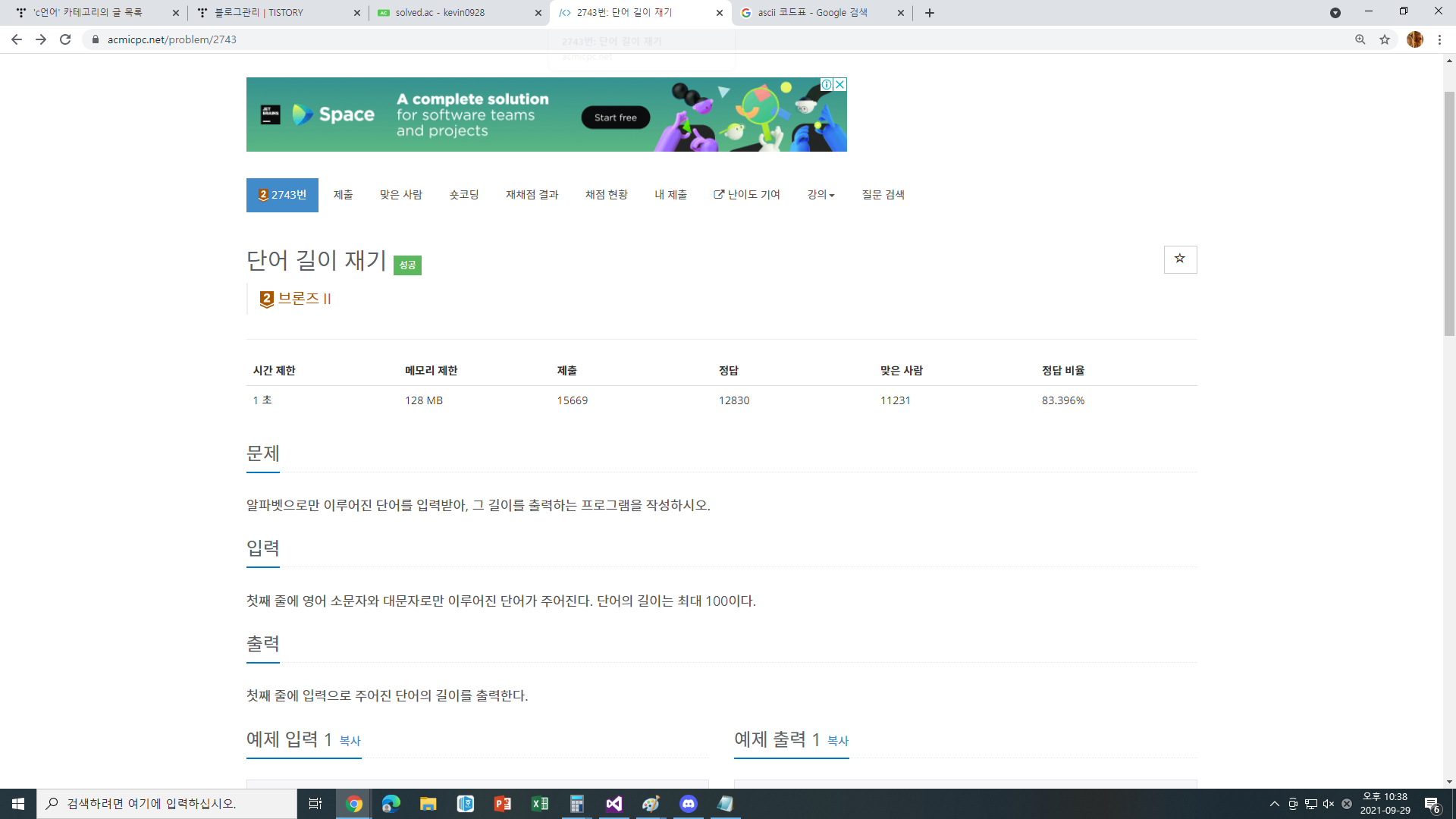The width and height of the screenshot is (1456, 819).
Task: Click scrollbar down arrow
Action: pos(1449,782)
